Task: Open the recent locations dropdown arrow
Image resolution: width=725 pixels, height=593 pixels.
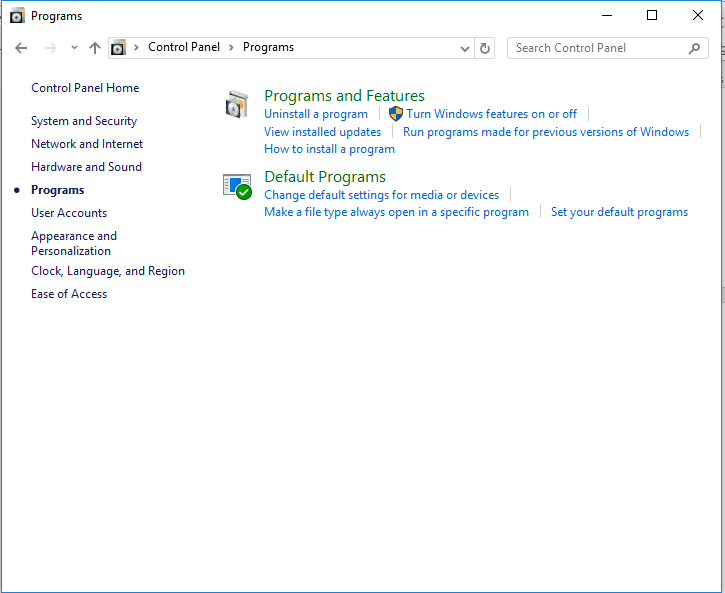Action: [74, 48]
